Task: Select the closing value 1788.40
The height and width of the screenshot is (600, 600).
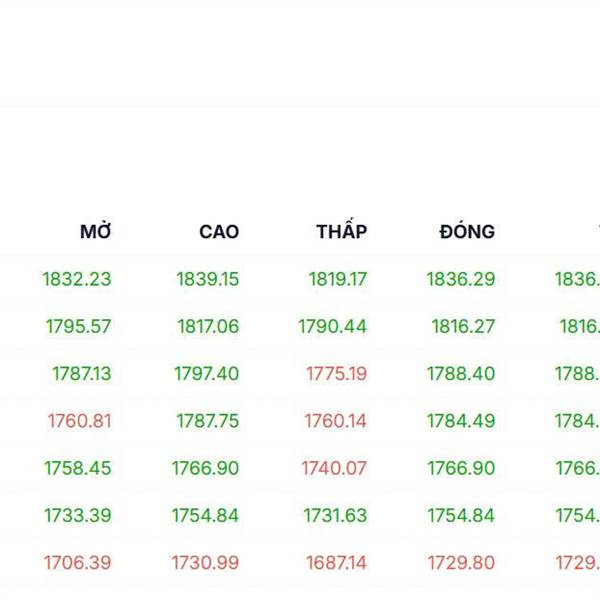Action: coord(460,374)
